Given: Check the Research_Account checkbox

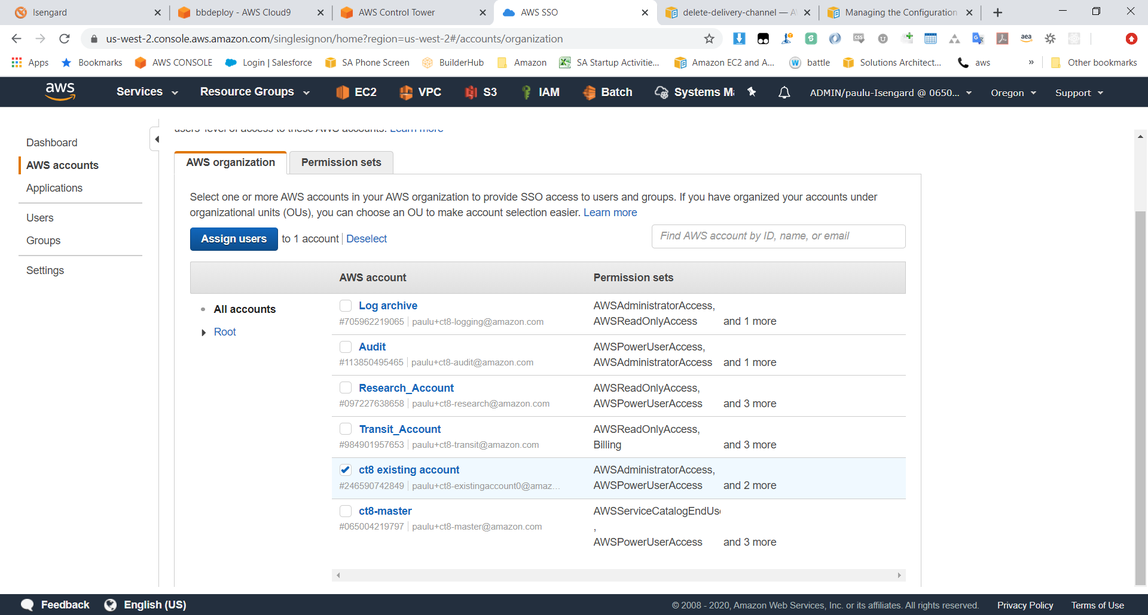Looking at the screenshot, I should click(x=346, y=388).
